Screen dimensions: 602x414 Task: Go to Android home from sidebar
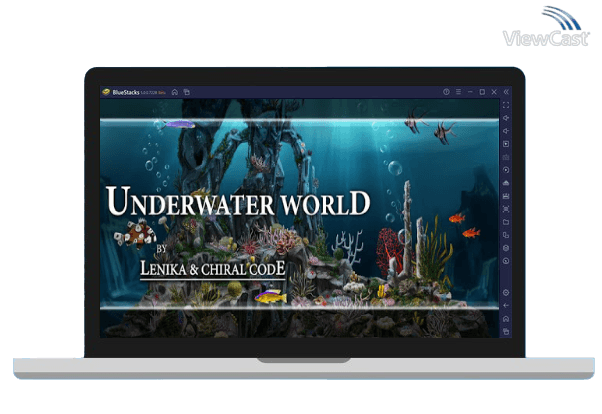point(506,319)
